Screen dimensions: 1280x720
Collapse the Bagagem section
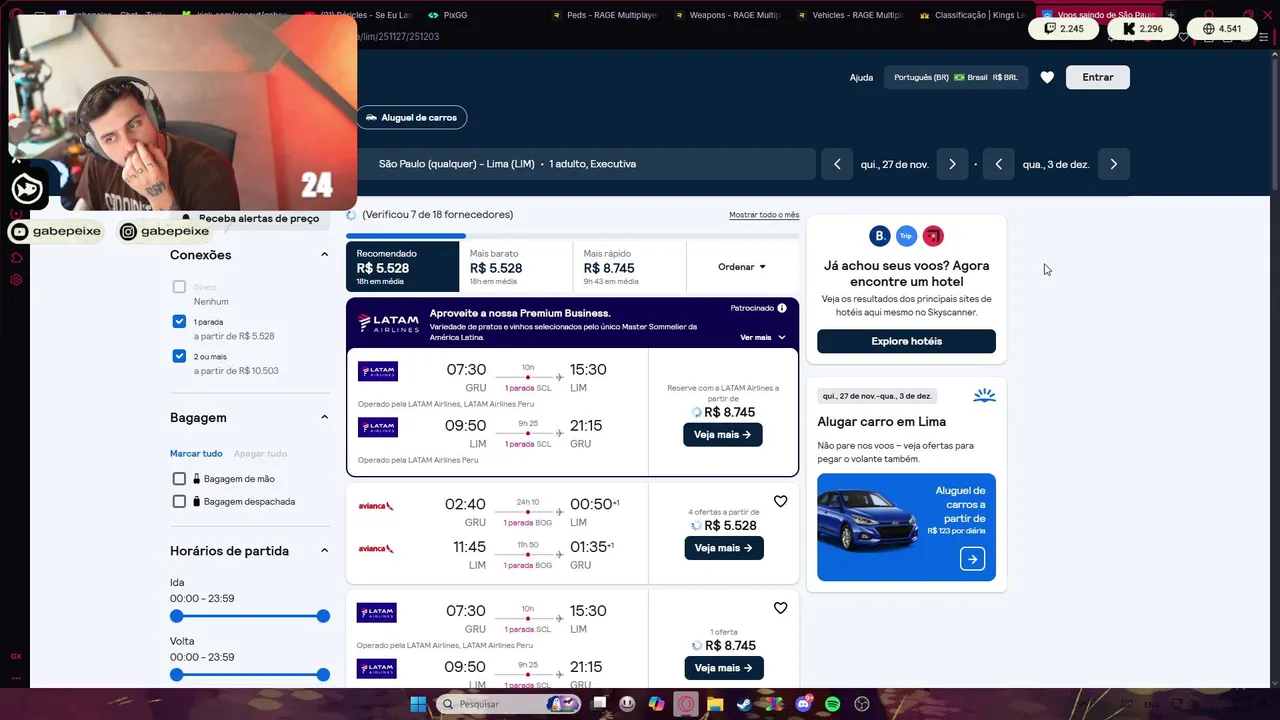click(x=324, y=417)
